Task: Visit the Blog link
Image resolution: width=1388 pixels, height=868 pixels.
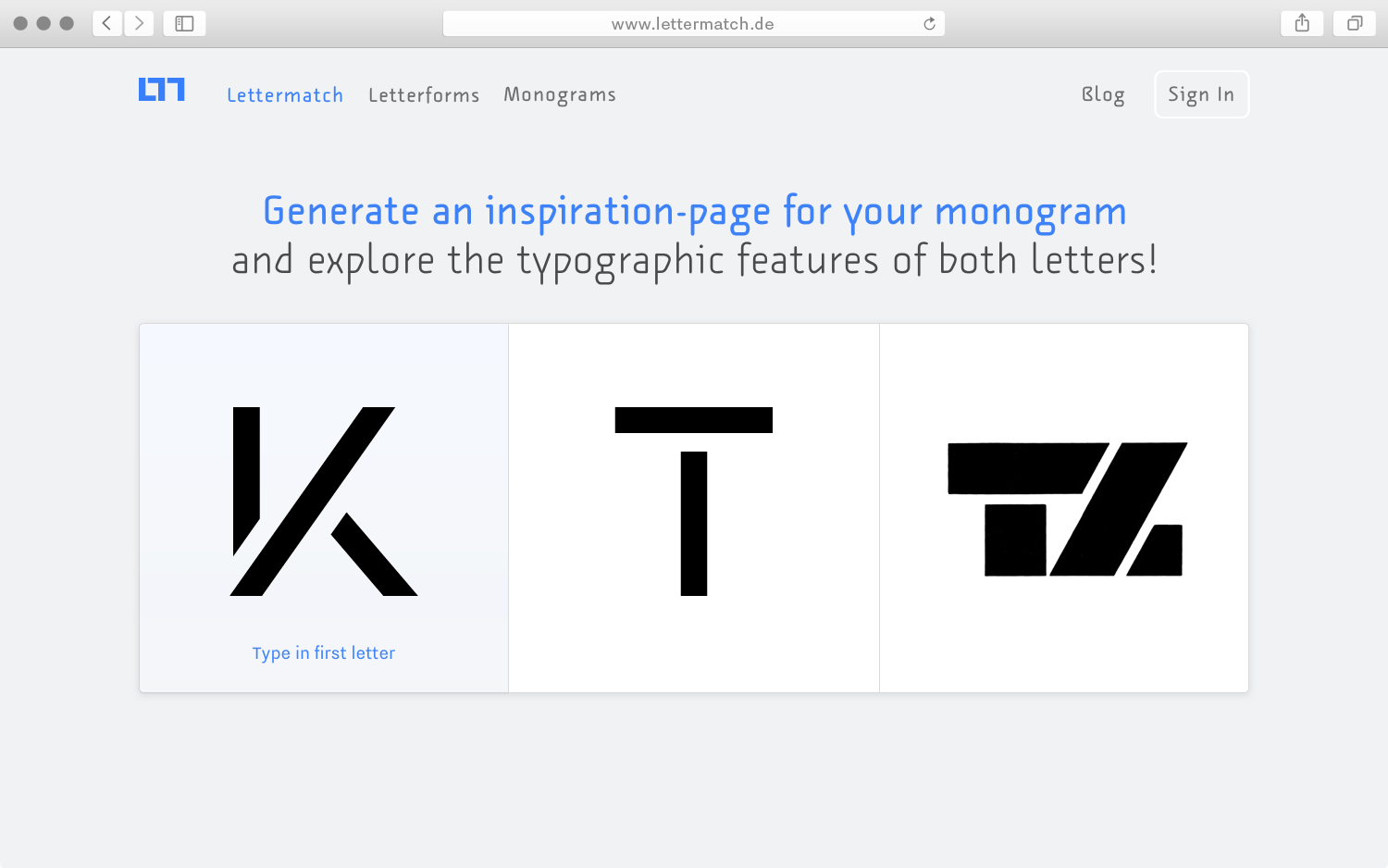Action: click(1103, 94)
